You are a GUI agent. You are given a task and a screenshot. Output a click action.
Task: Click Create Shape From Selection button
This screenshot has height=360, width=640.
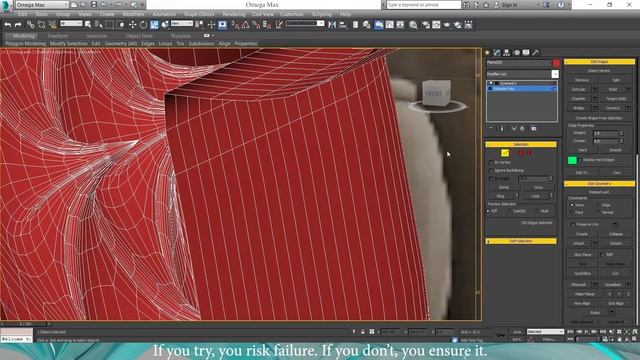click(x=599, y=118)
